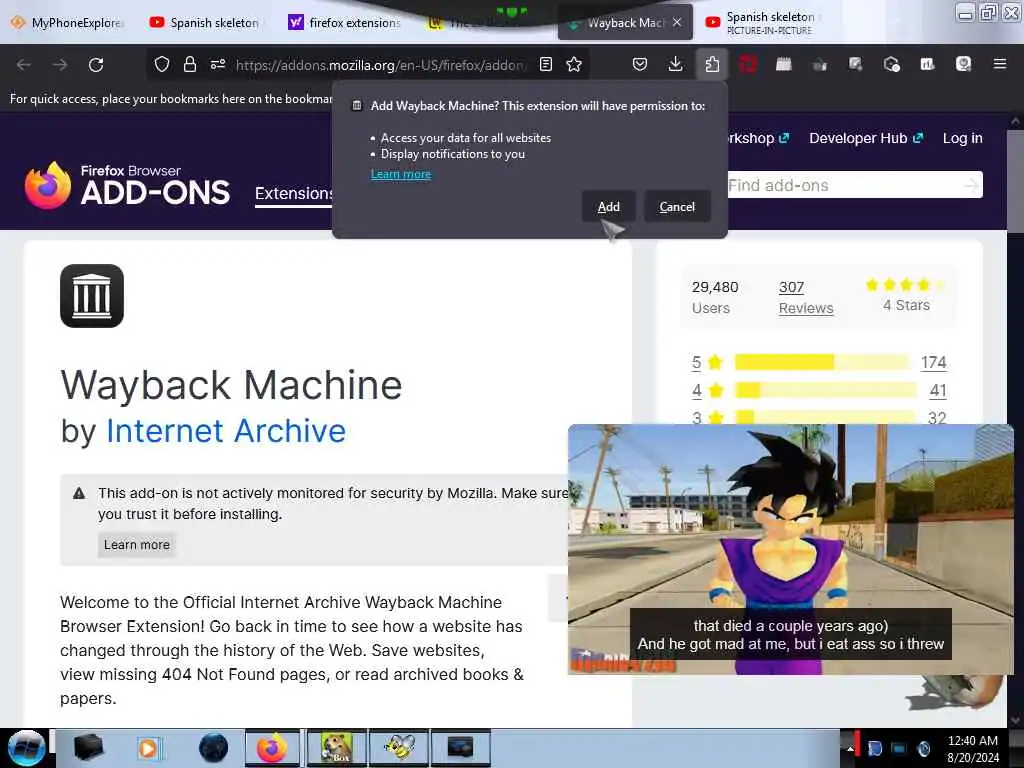Click the site security padlock icon
Image resolution: width=1024 pixels, height=768 pixels.
[x=189, y=64]
